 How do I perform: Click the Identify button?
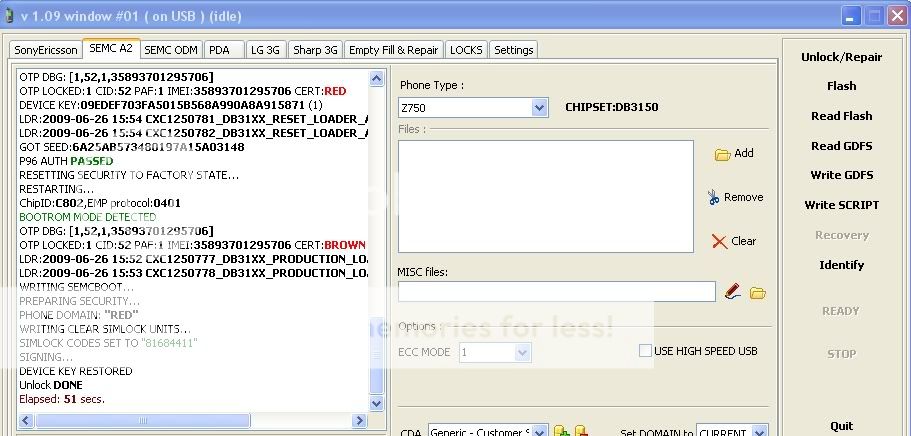coord(841,265)
